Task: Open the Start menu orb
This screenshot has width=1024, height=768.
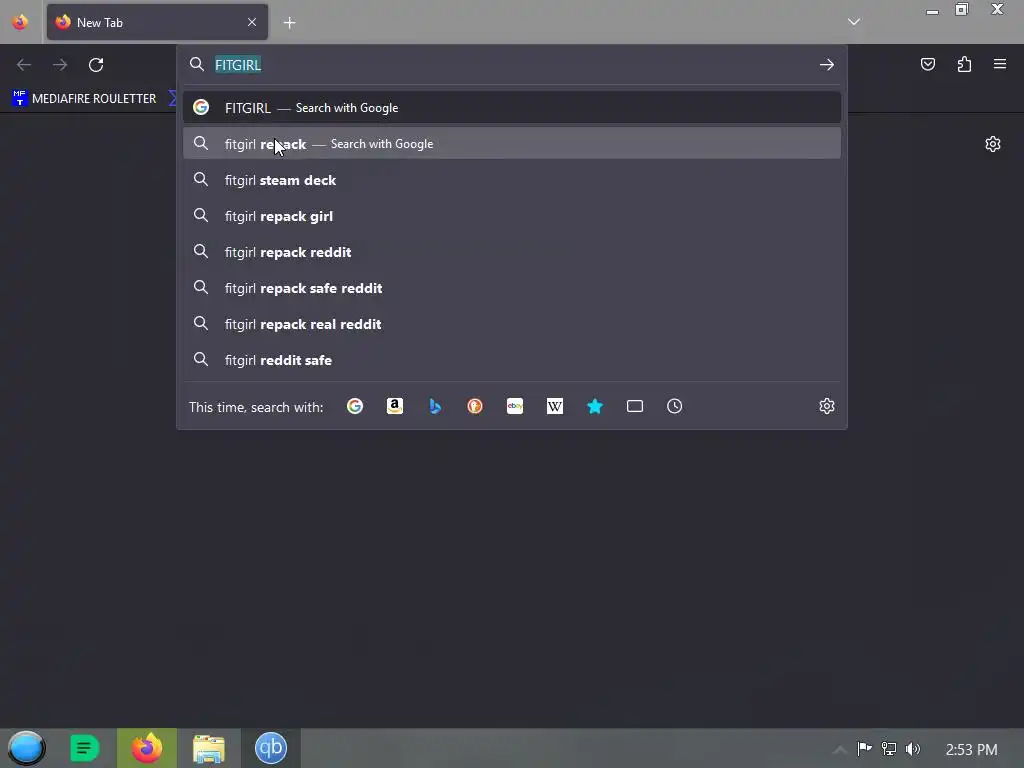Action: (x=26, y=748)
